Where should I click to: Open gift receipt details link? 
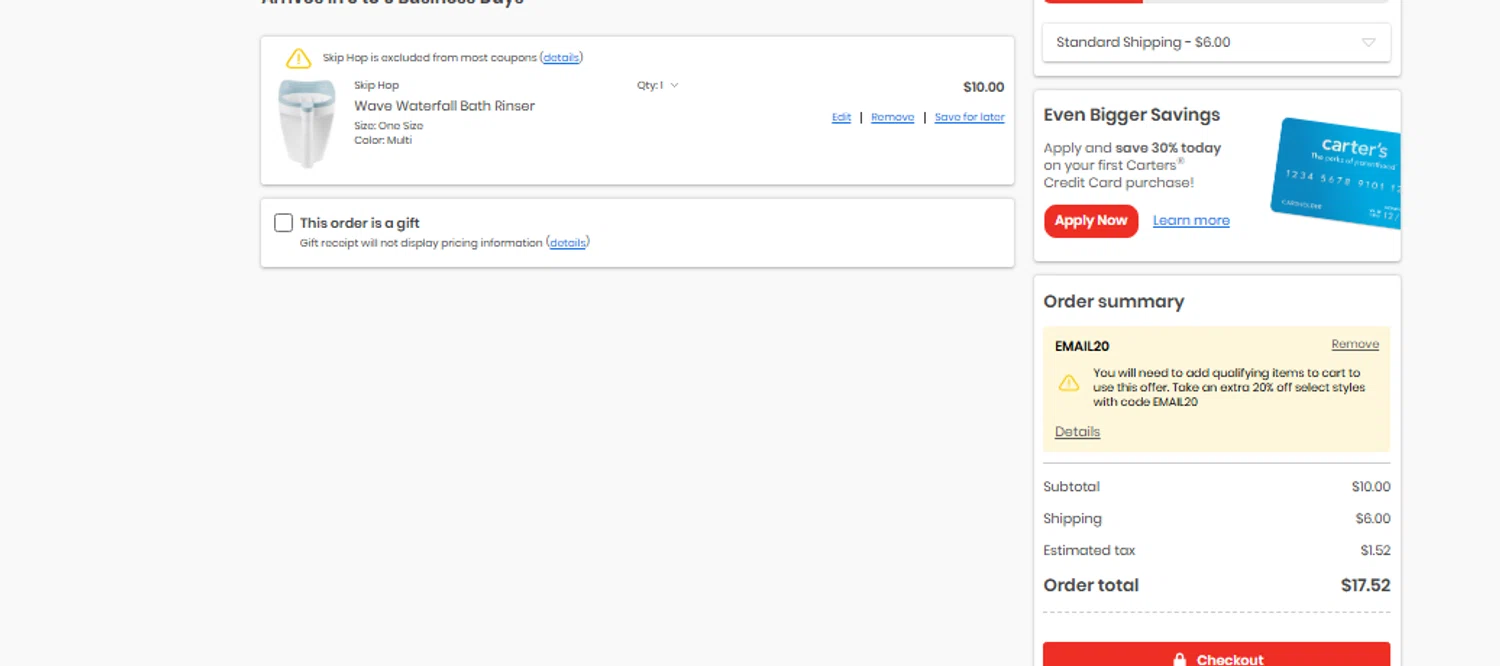(x=568, y=243)
